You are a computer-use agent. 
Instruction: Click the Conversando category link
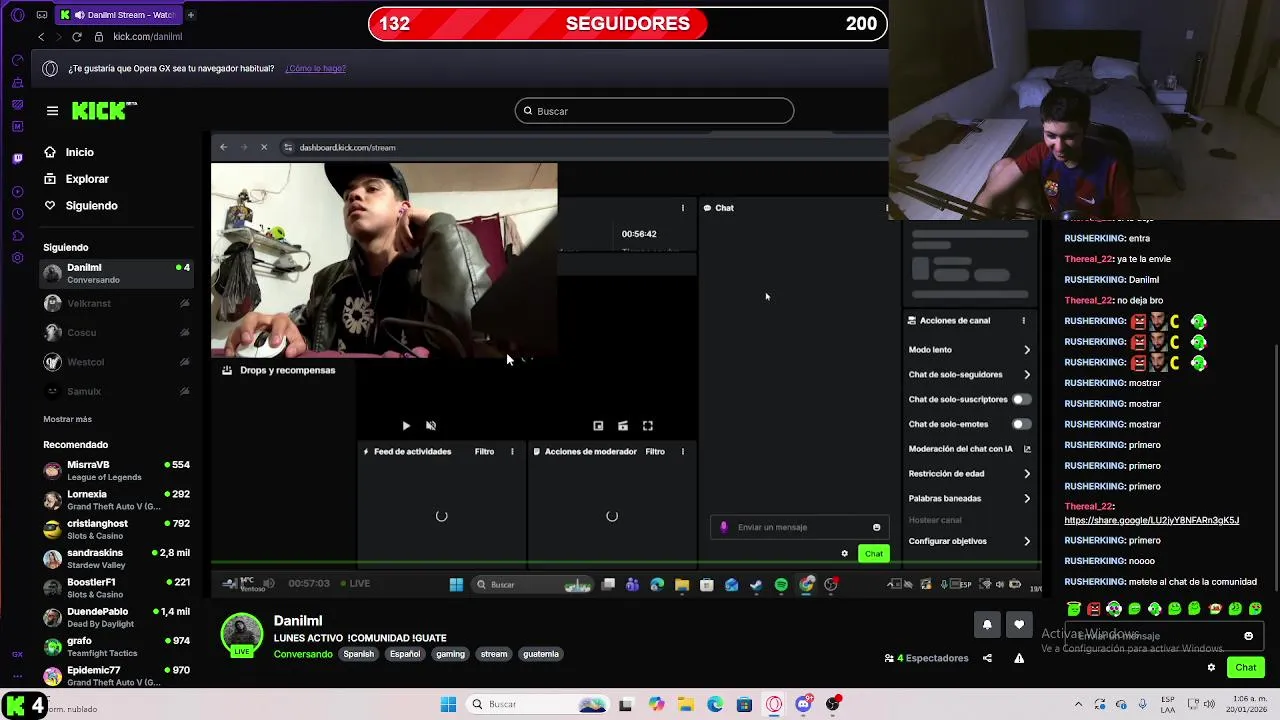tap(303, 654)
